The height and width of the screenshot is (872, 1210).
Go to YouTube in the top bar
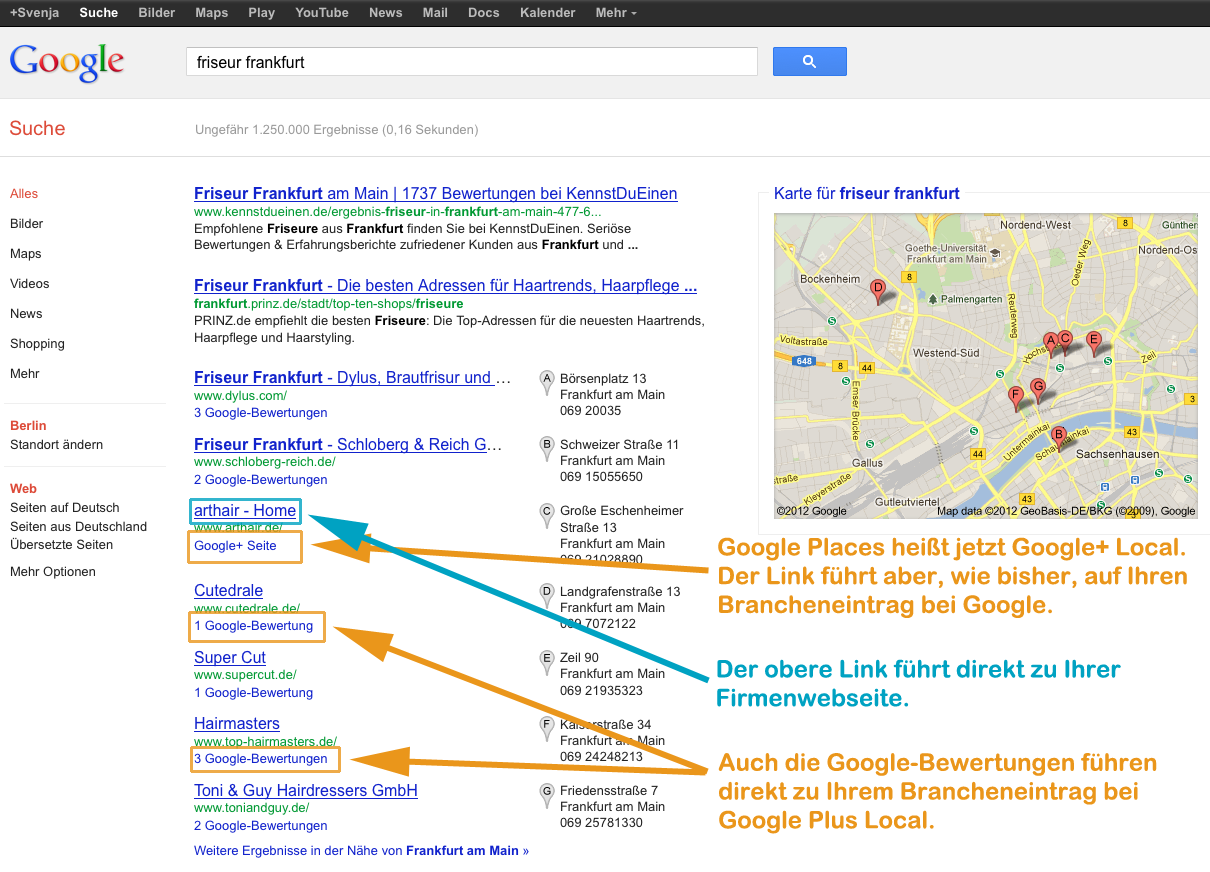pos(322,13)
